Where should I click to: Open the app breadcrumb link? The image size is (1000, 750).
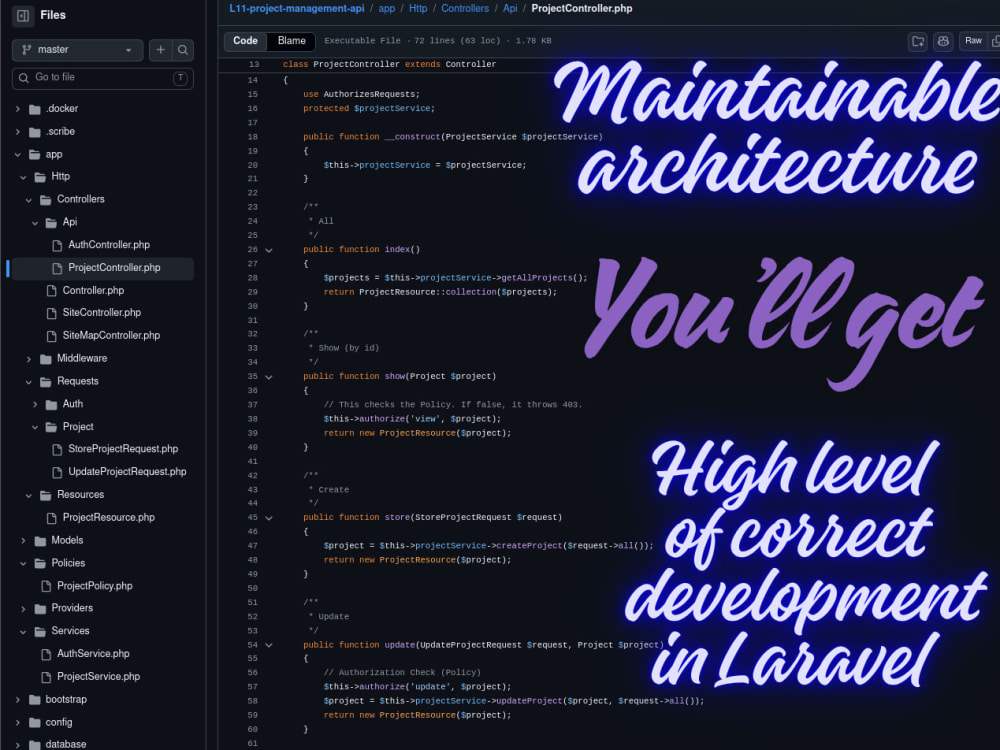point(386,8)
